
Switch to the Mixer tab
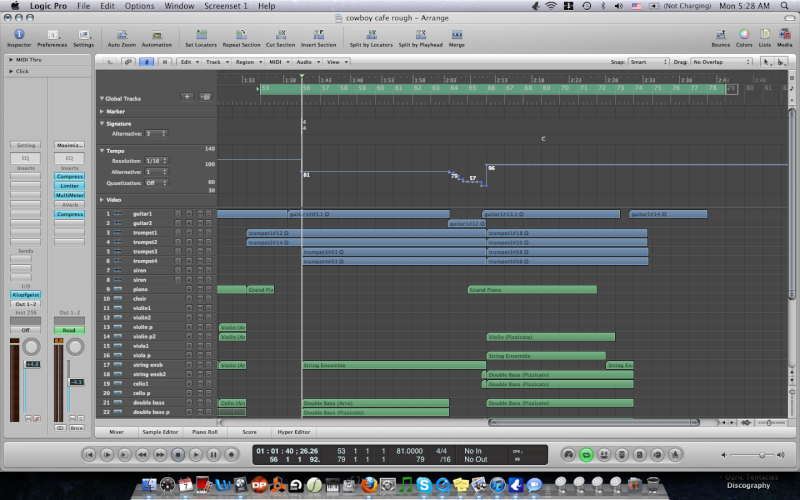point(116,432)
